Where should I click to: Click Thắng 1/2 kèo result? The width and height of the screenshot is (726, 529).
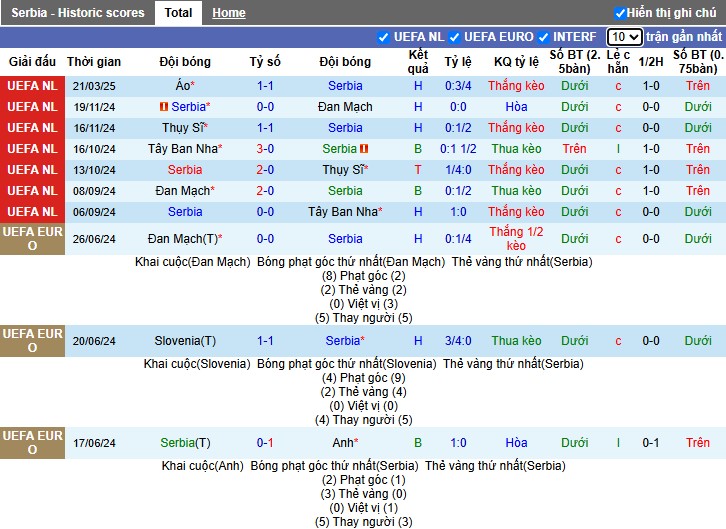pos(516,239)
